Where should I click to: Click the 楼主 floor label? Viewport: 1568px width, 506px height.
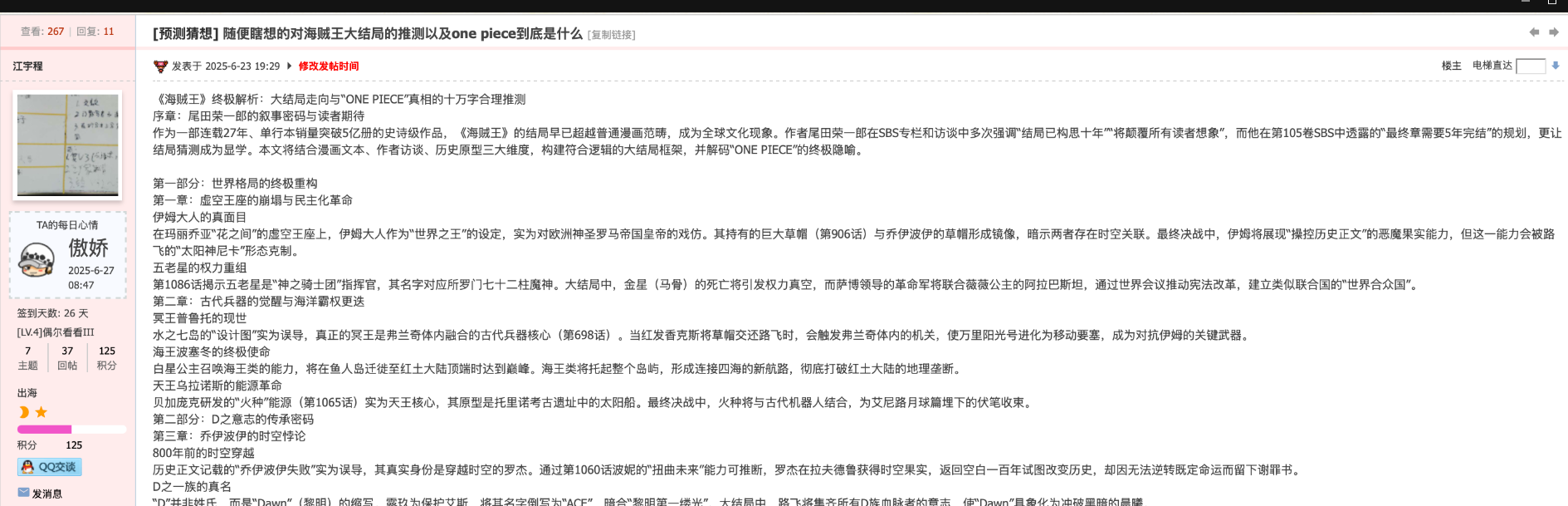pyautogui.click(x=1452, y=66)
